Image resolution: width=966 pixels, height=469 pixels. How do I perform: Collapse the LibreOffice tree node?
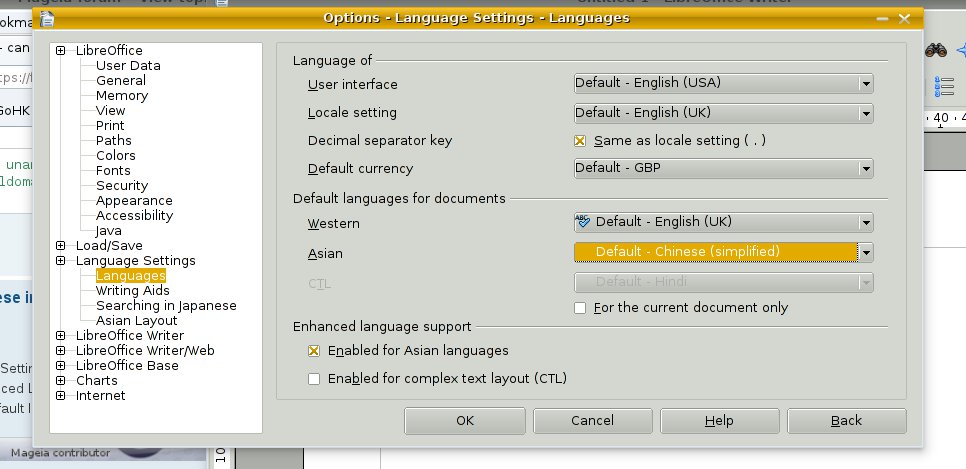point(60,51)
